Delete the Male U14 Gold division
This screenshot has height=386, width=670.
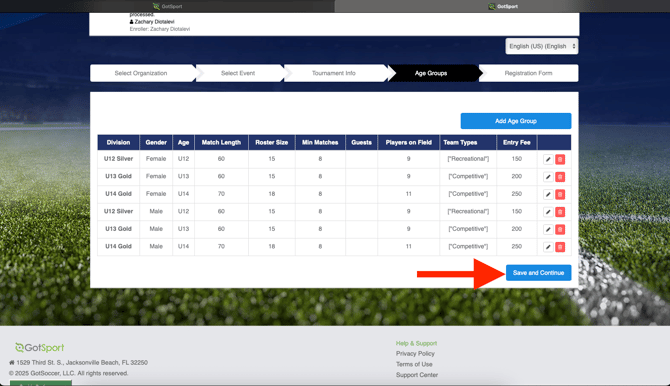[x=560, y=247]
